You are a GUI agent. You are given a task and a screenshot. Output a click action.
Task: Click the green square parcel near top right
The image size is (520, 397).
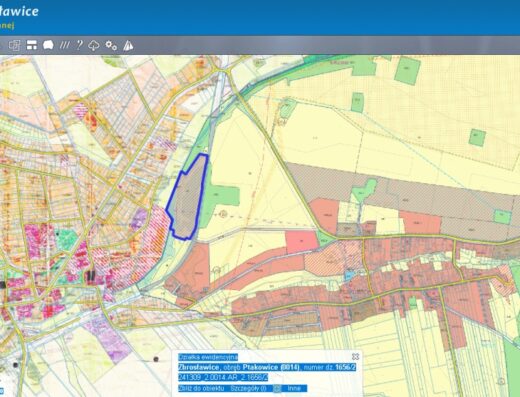(407, 70)
